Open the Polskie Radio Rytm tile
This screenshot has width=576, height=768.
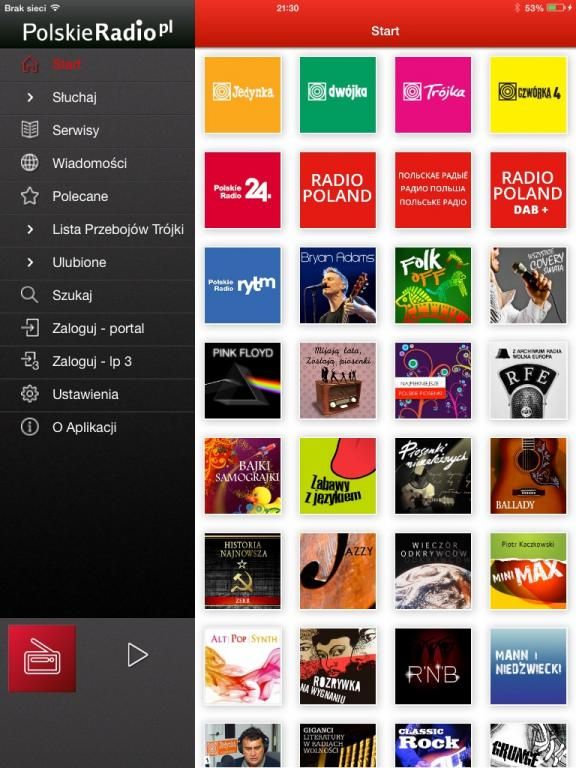click(x=243, y=285)
